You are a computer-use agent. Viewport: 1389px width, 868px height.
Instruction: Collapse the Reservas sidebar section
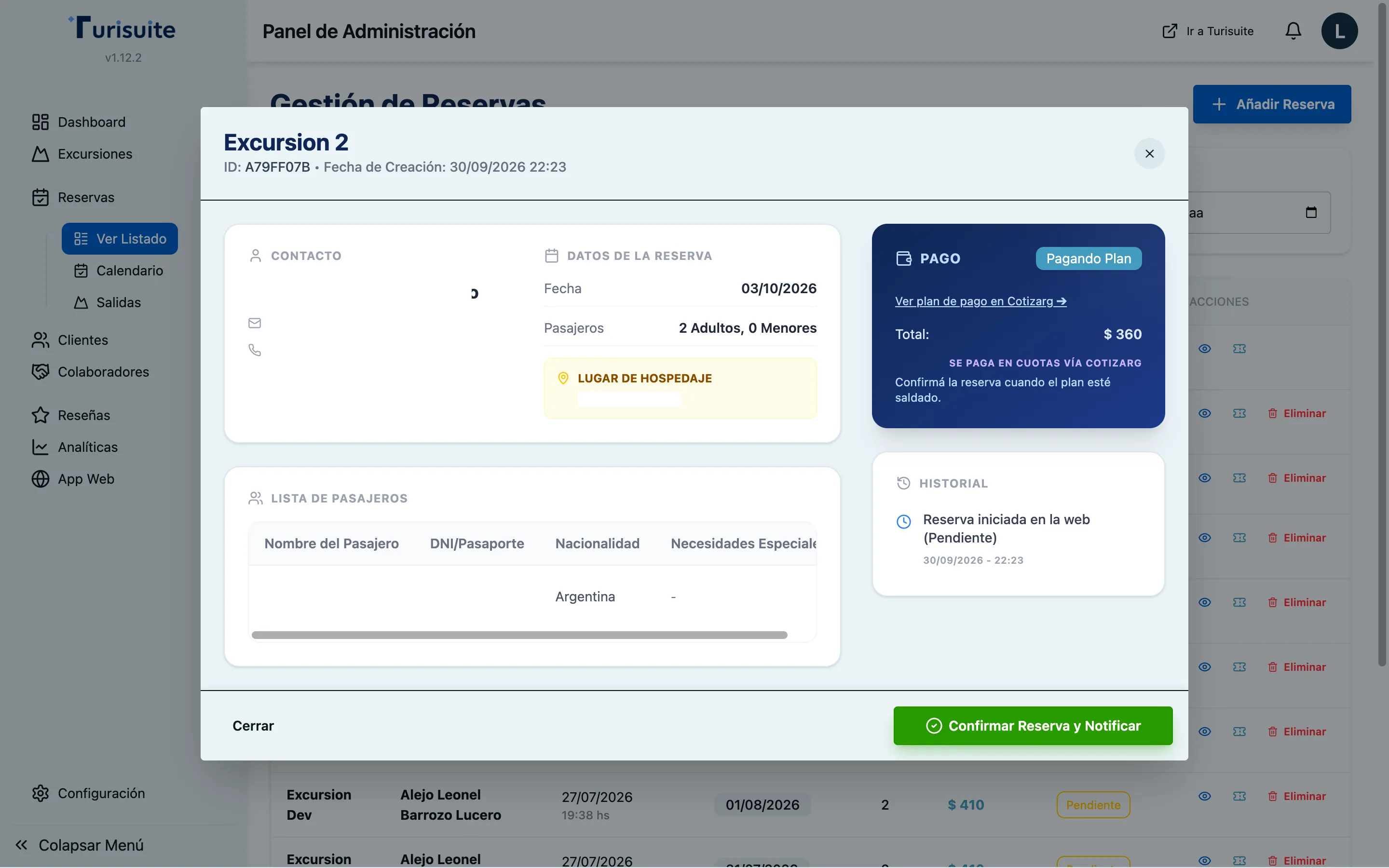73,198
